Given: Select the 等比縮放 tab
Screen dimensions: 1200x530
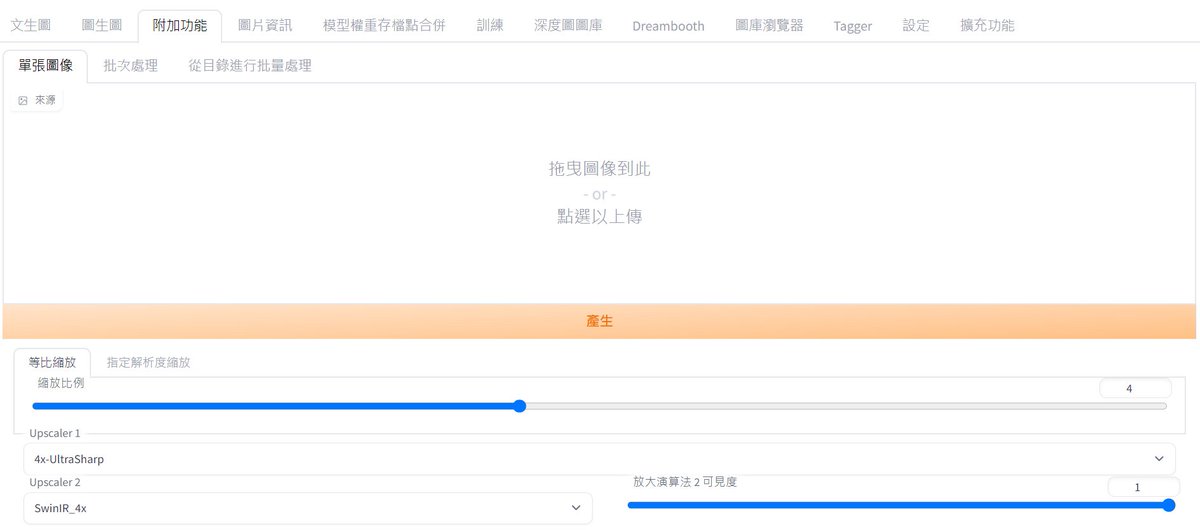Looking at the screenshot, I should pyautogui.click(x=52, y=362).
